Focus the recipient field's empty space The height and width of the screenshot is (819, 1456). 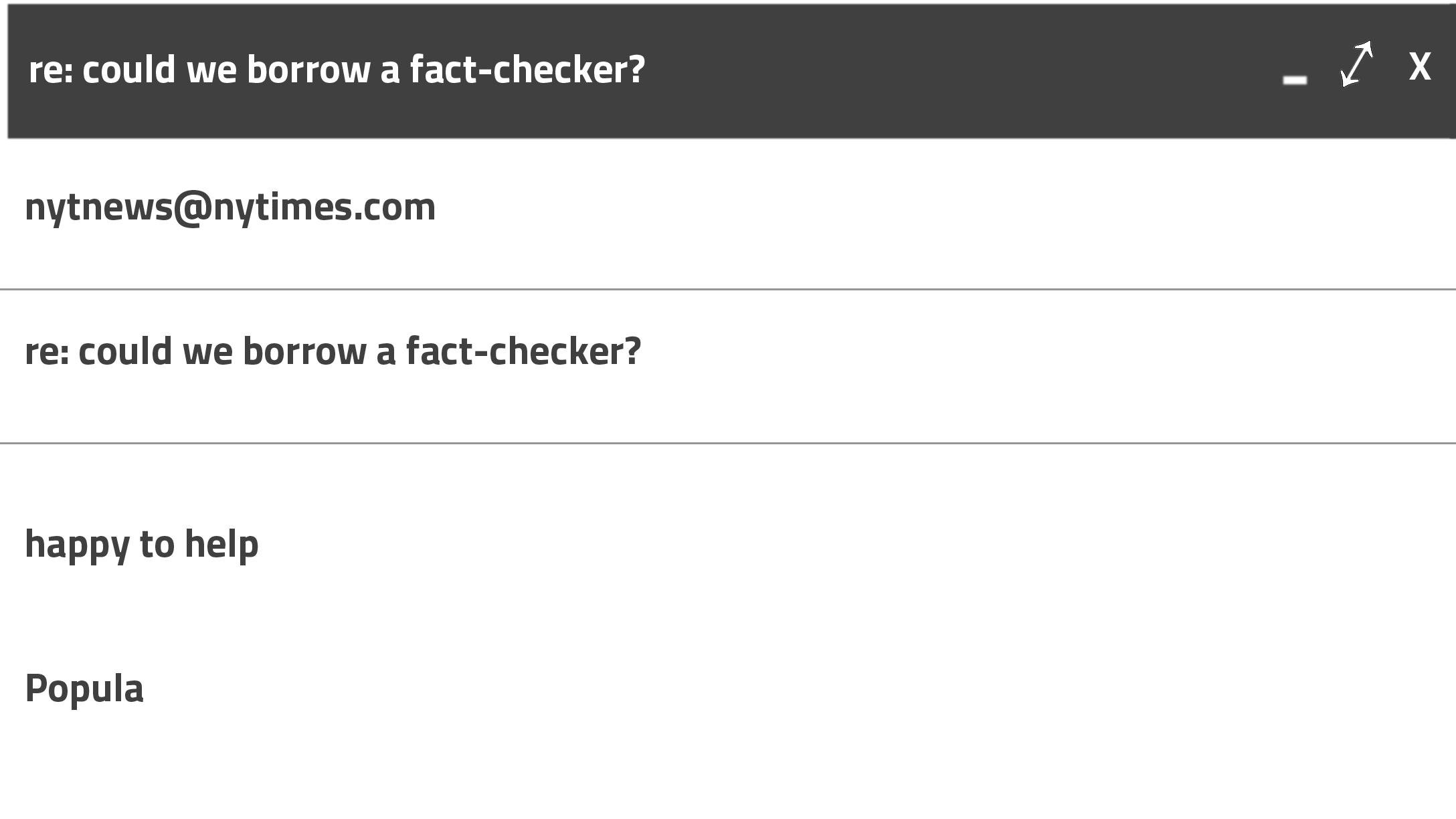(937, 207)
